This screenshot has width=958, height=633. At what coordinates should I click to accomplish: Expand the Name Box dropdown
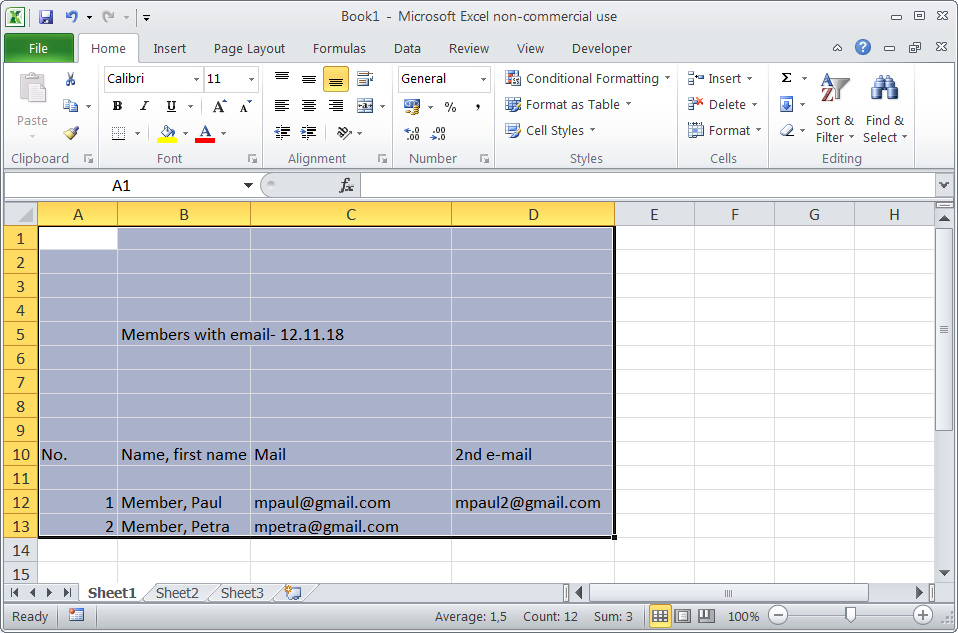(x=248, y=185)
